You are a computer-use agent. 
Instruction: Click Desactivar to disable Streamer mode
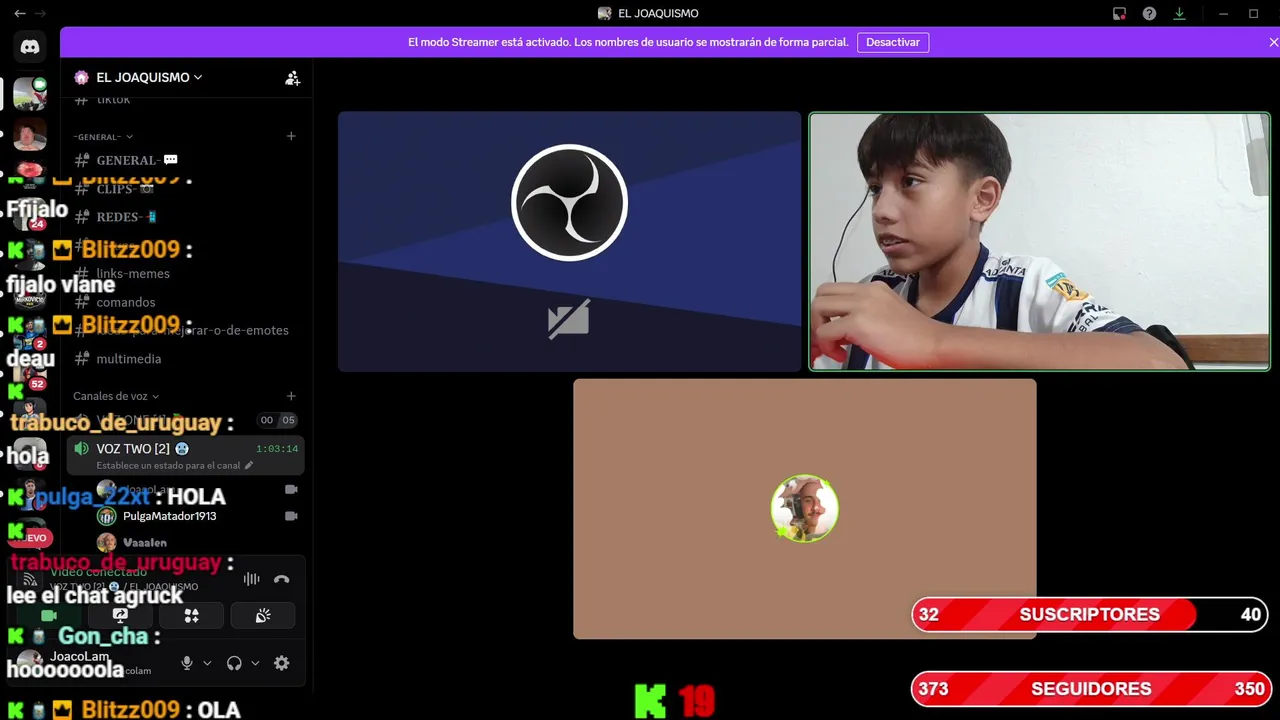pyautogui.click(x=893, y=42)
